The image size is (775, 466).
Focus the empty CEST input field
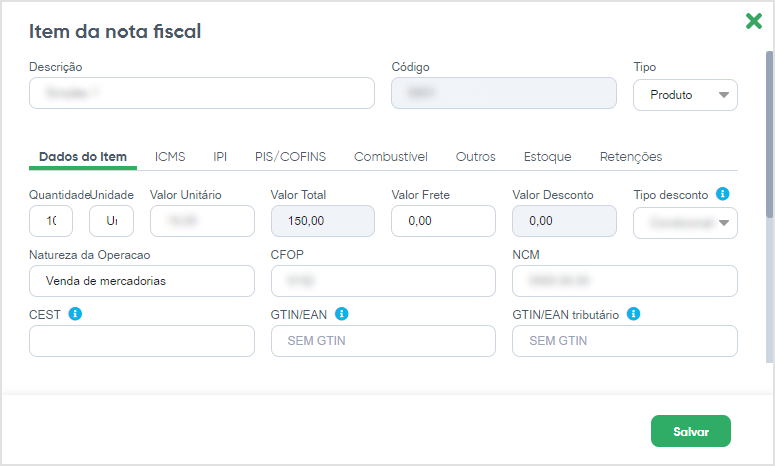(x=142, y=341)
